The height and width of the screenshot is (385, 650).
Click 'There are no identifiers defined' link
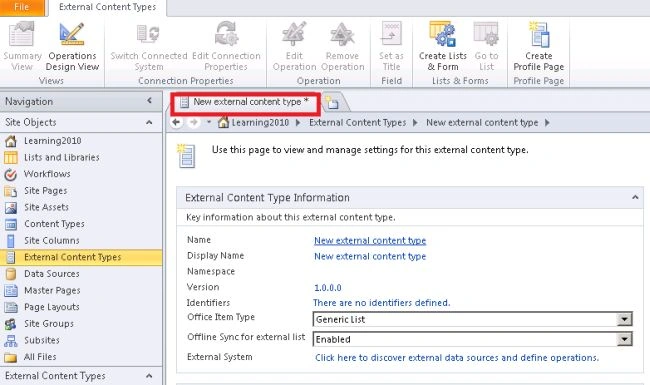click(381, 303)
